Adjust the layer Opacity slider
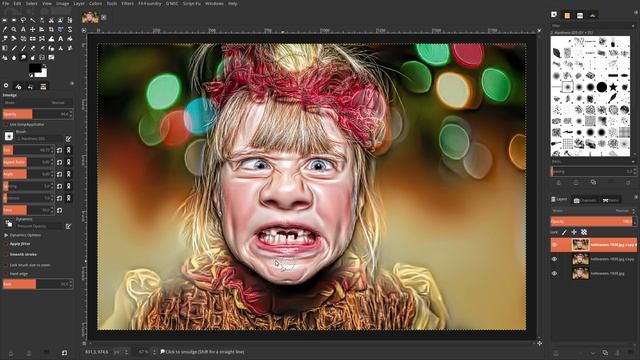640x360 pixels. point(593,221)
